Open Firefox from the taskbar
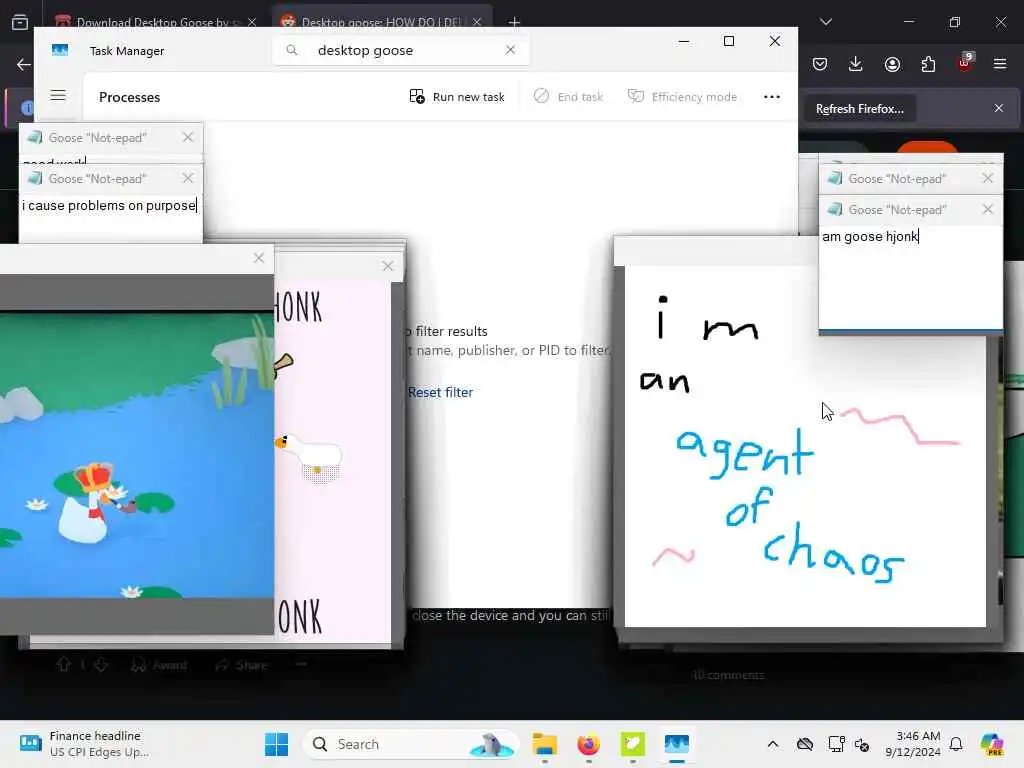This screenshot has width=1024, height=768. coord(588,744)
